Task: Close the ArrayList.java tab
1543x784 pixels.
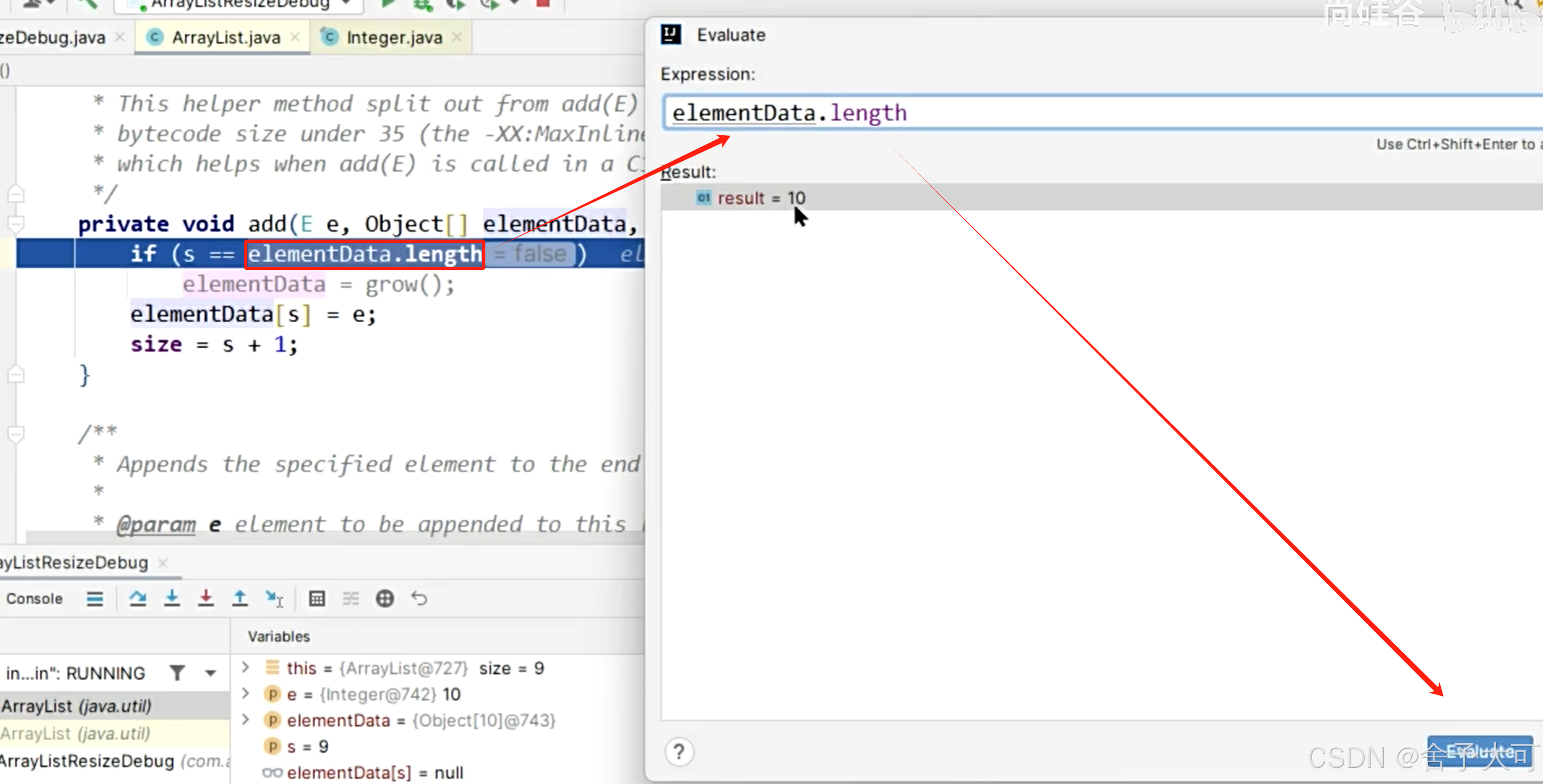Action: pyautogui.click(x=295, y=37)
